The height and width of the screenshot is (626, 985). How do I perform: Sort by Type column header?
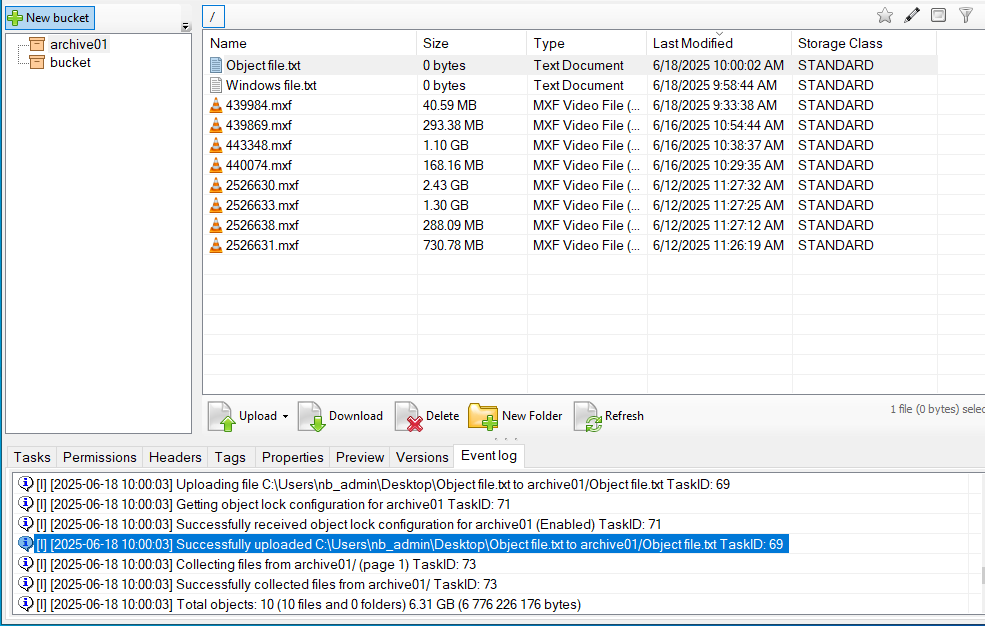586,43
